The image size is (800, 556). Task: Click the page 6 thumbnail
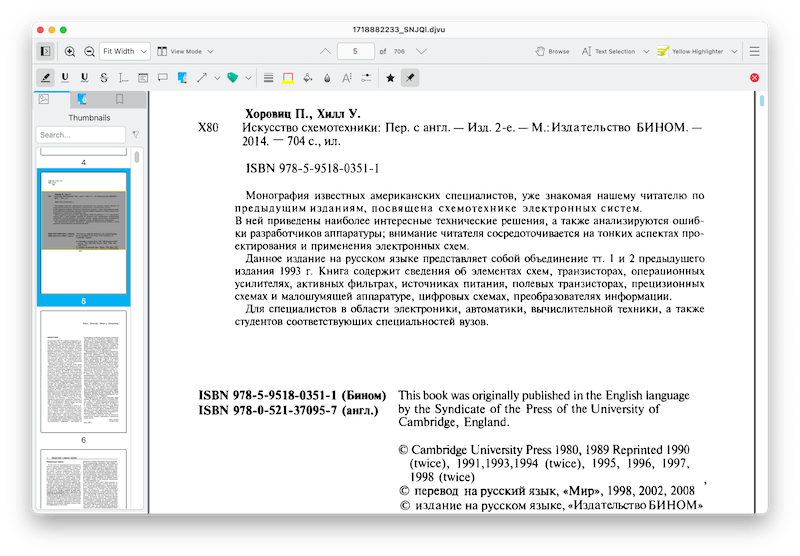(x=84, y=370)
